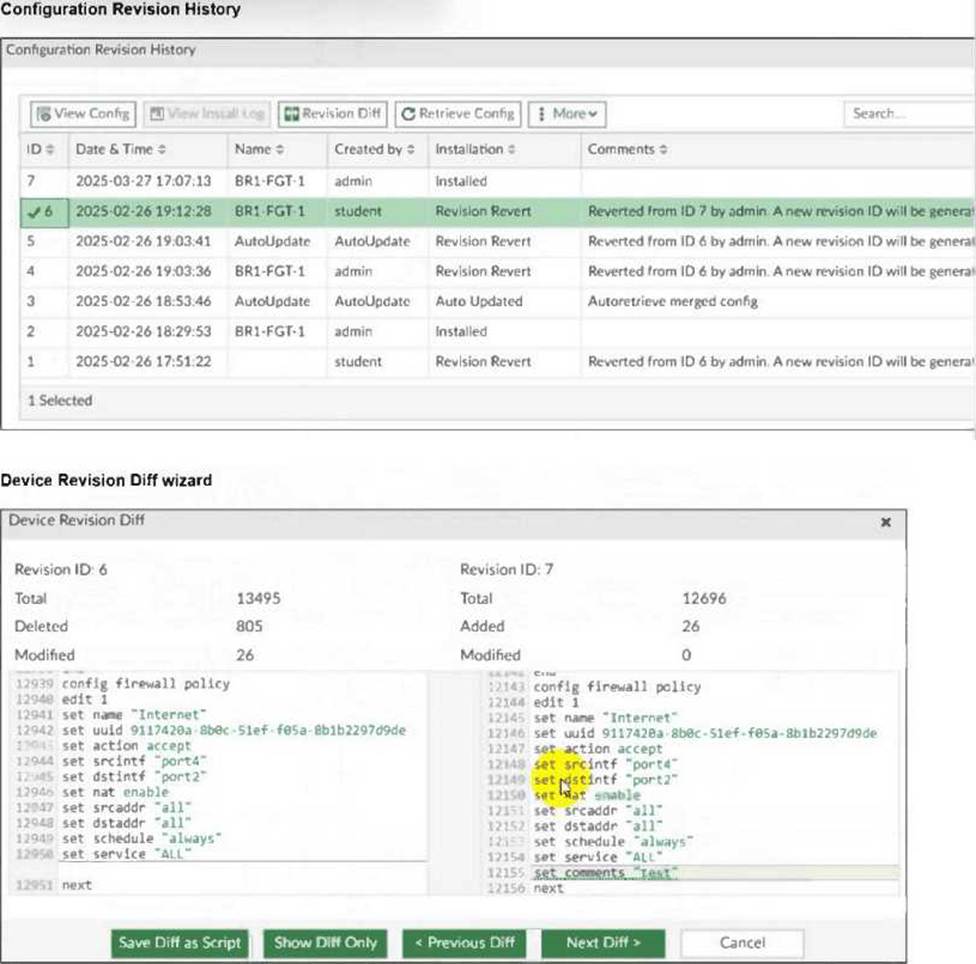Image resolution: width=976 pixels, height=964 pixels.
Task: Click the Comments column sort arrows
Action: 664,149
